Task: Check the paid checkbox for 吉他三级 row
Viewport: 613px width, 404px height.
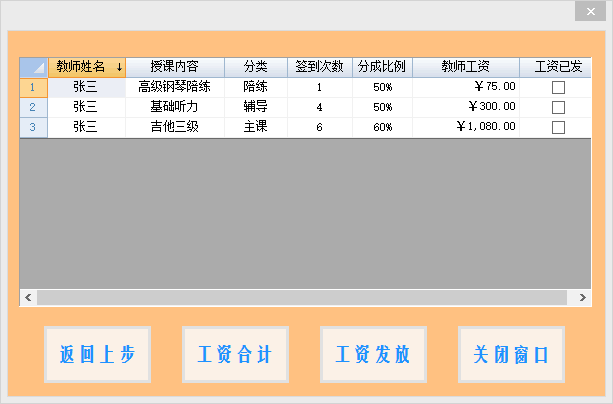Action: tap(558, 127)
